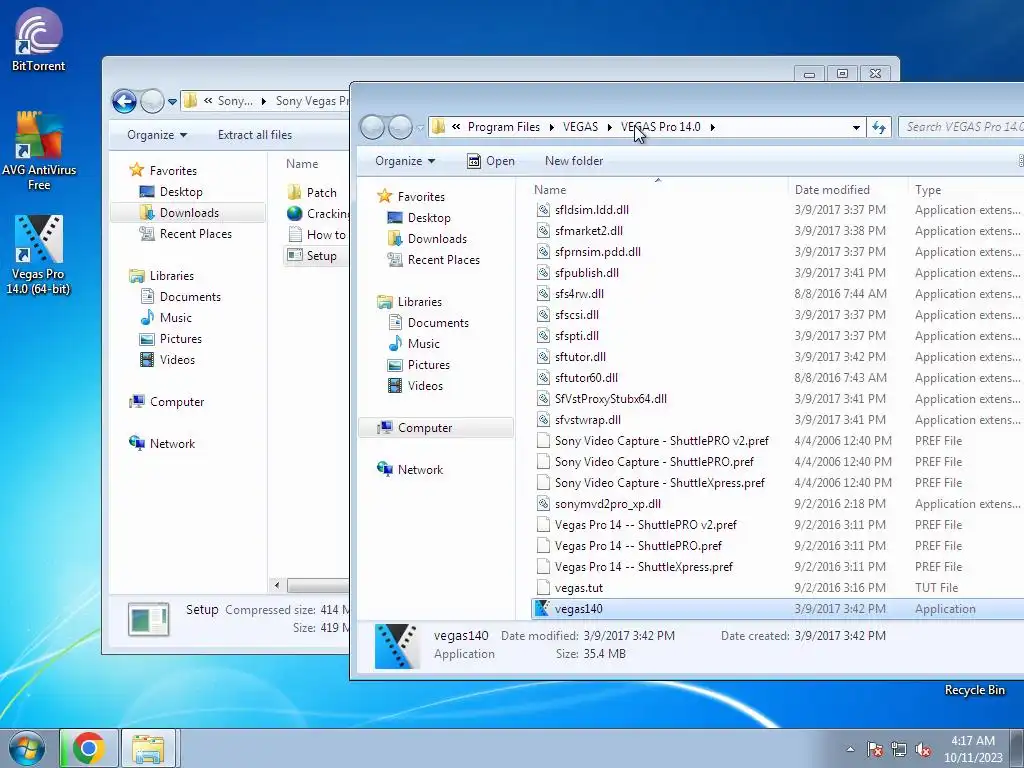
Task: Click Extract all files
Action: click(x=255, y=135)
